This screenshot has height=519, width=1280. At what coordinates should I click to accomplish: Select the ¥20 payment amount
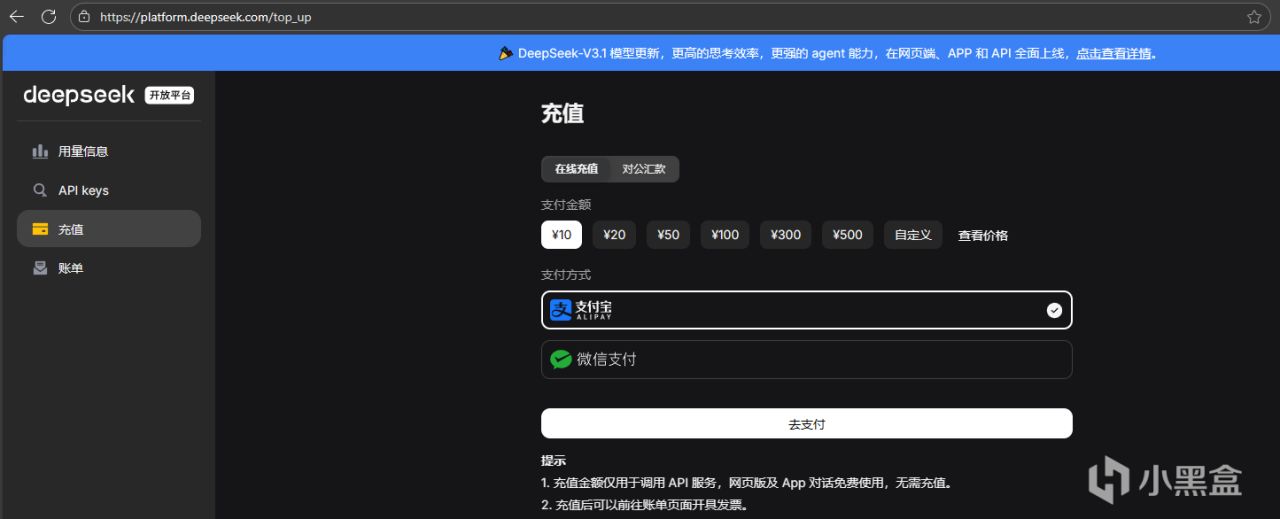(x=614, y=235)
